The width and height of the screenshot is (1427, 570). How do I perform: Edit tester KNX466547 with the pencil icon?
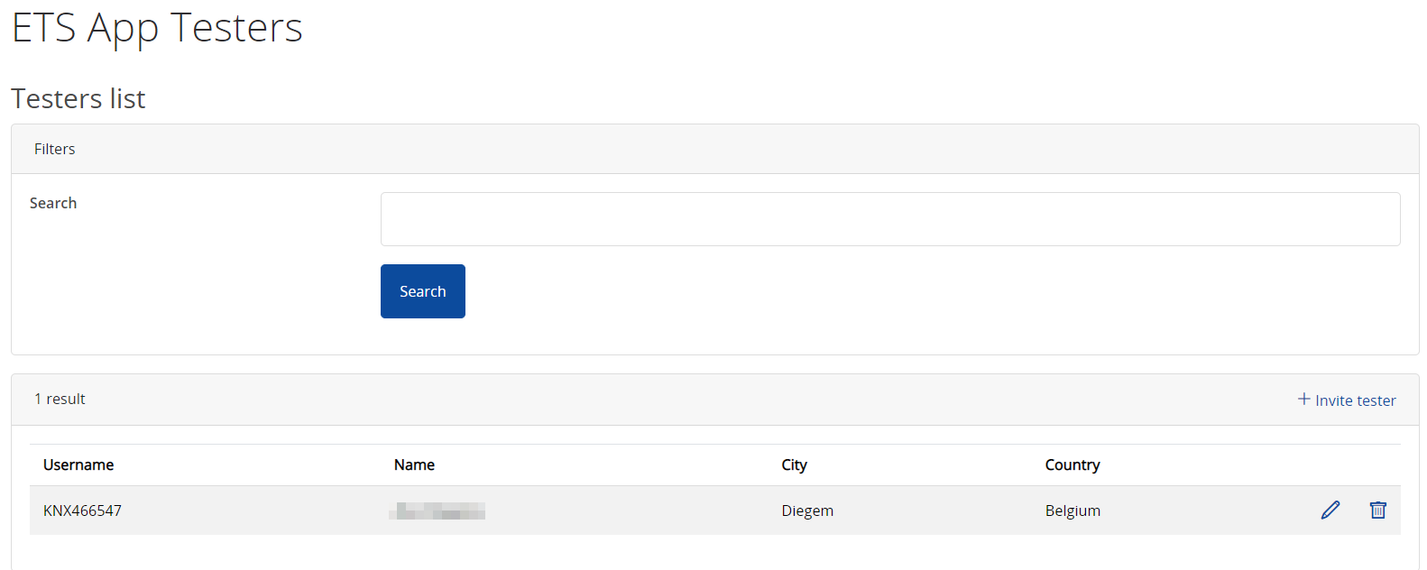click(1330, 510)
